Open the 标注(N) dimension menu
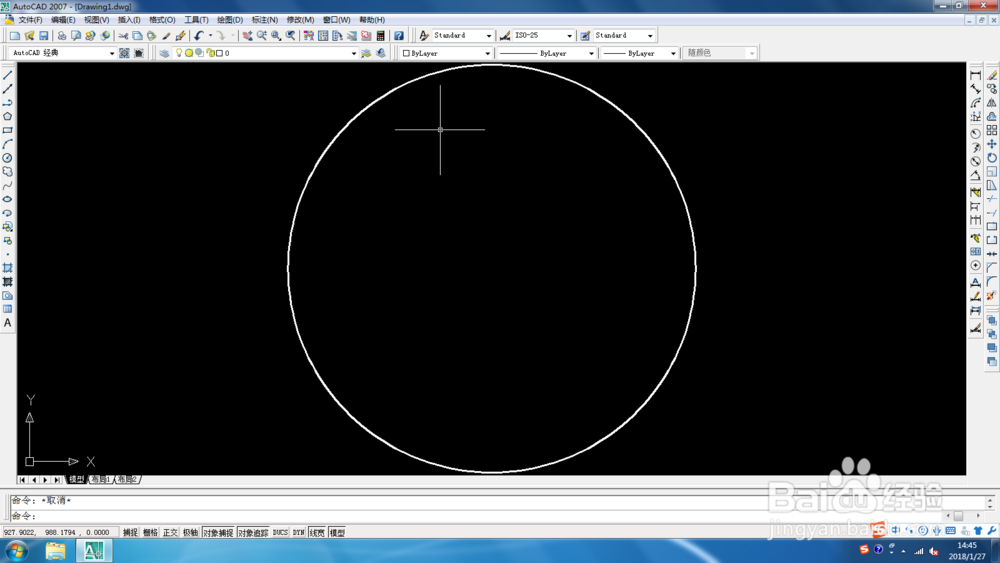Screen dimensions: 1000x563 [265, 20]
